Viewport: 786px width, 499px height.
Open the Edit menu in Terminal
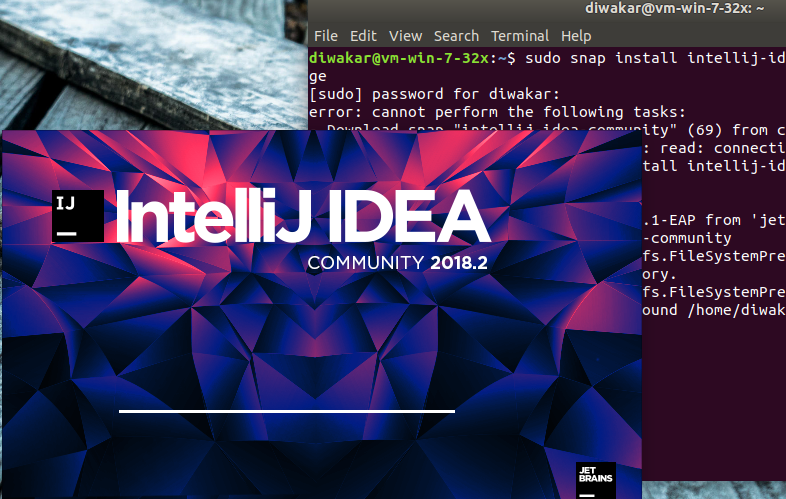coord(363,36)
